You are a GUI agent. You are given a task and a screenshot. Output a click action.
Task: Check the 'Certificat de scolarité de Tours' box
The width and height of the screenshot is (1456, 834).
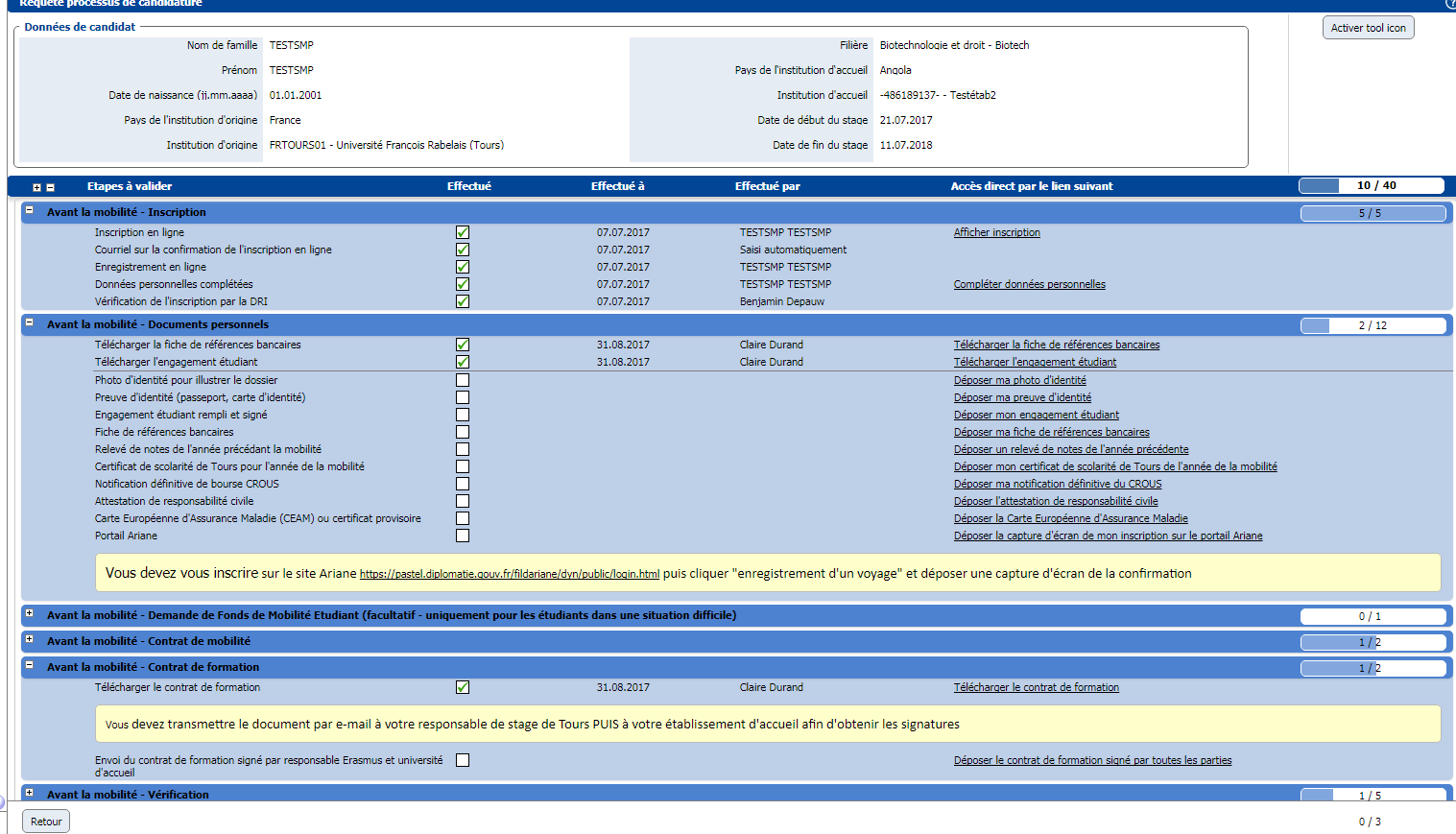[x=463, y=466]
